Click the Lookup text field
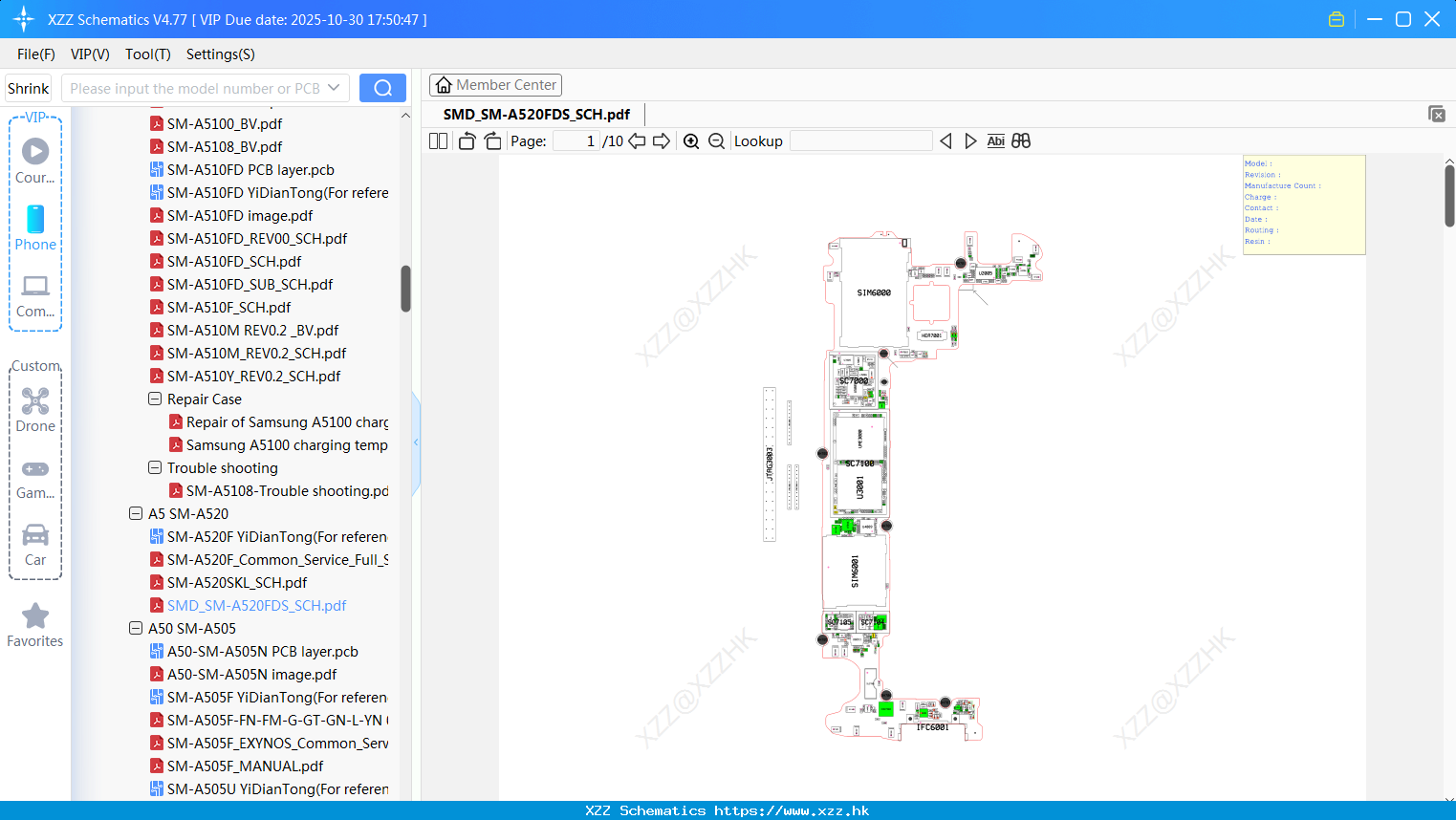The height and width of the screenshot is (820, 1456). [x=861, y=140]
